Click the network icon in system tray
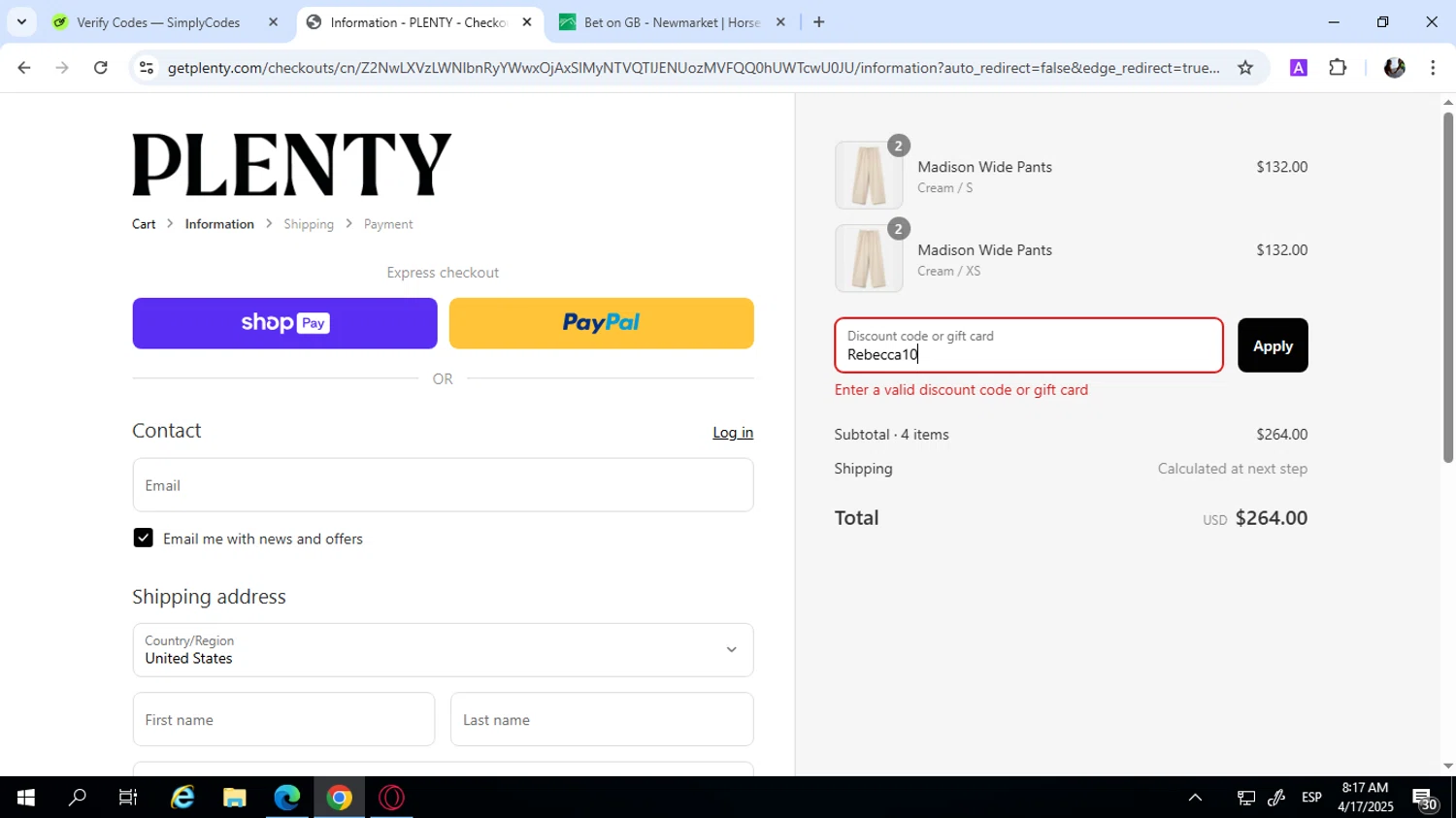Viewport: 1456px width, 818px height. click(x=1246, y=798)
